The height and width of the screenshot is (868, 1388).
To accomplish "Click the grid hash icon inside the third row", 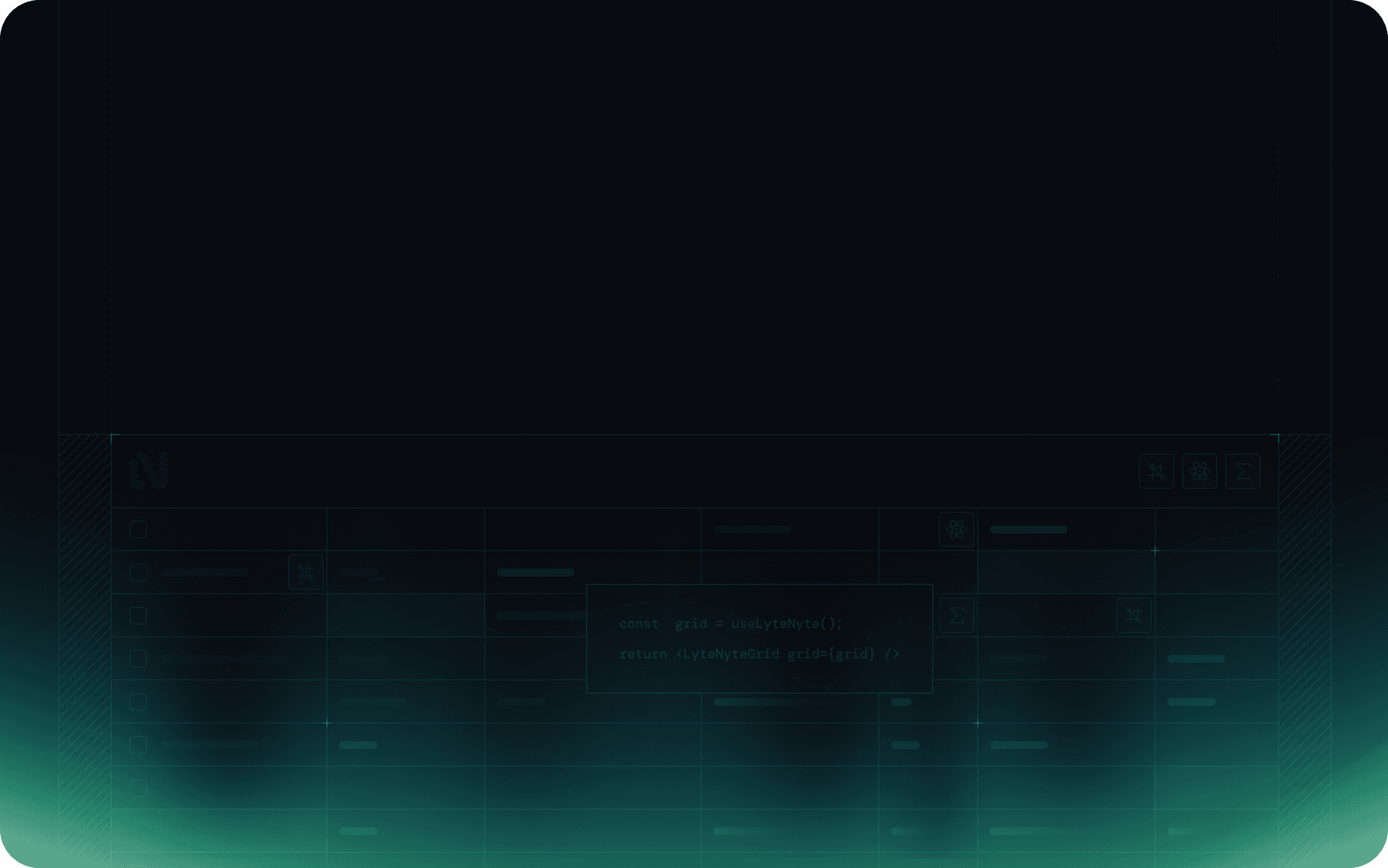I will point(1134,615).
